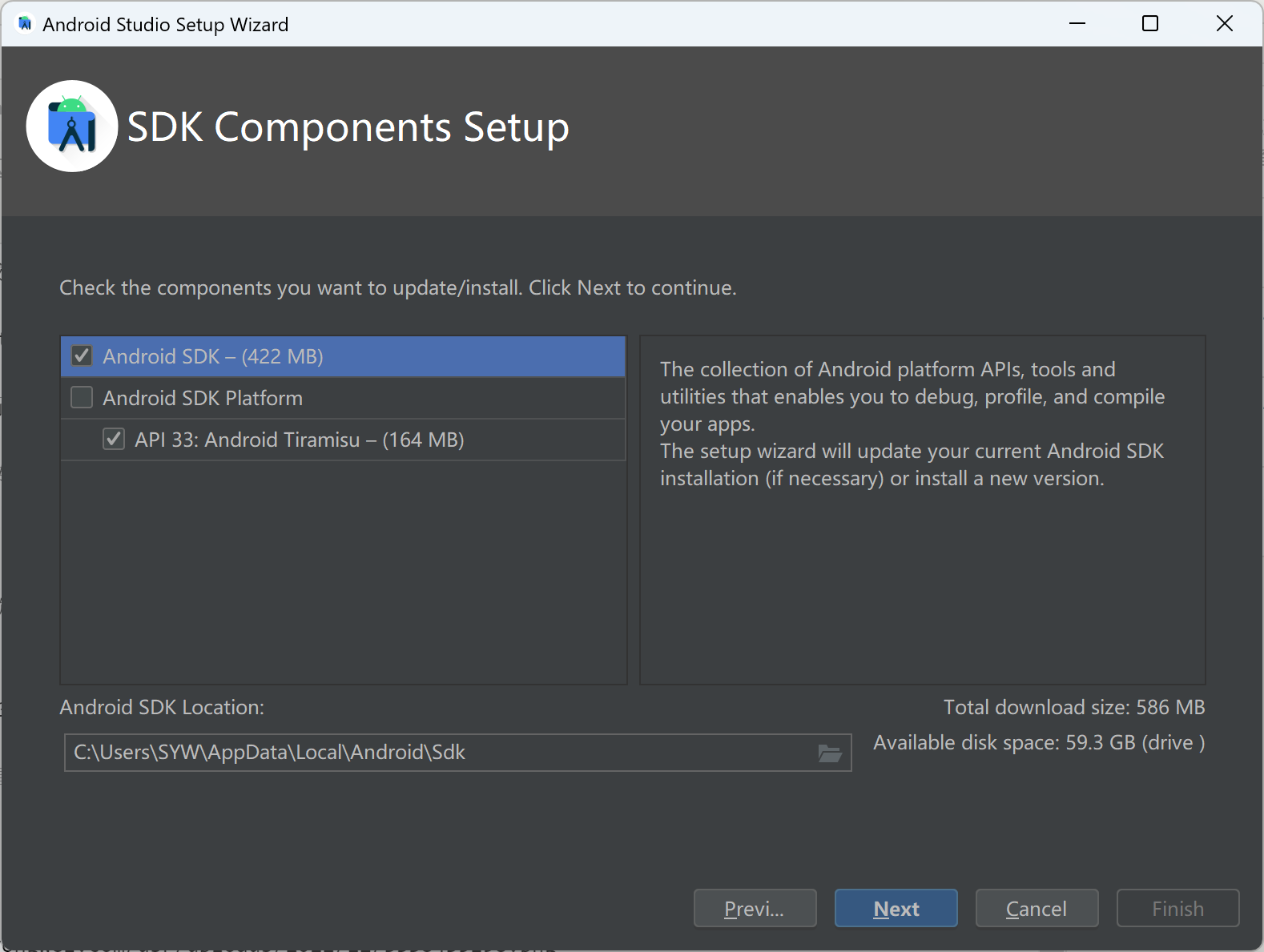Click the Android Studio logo in header
The image size is (1264, 952).
(x=72, y=127)
